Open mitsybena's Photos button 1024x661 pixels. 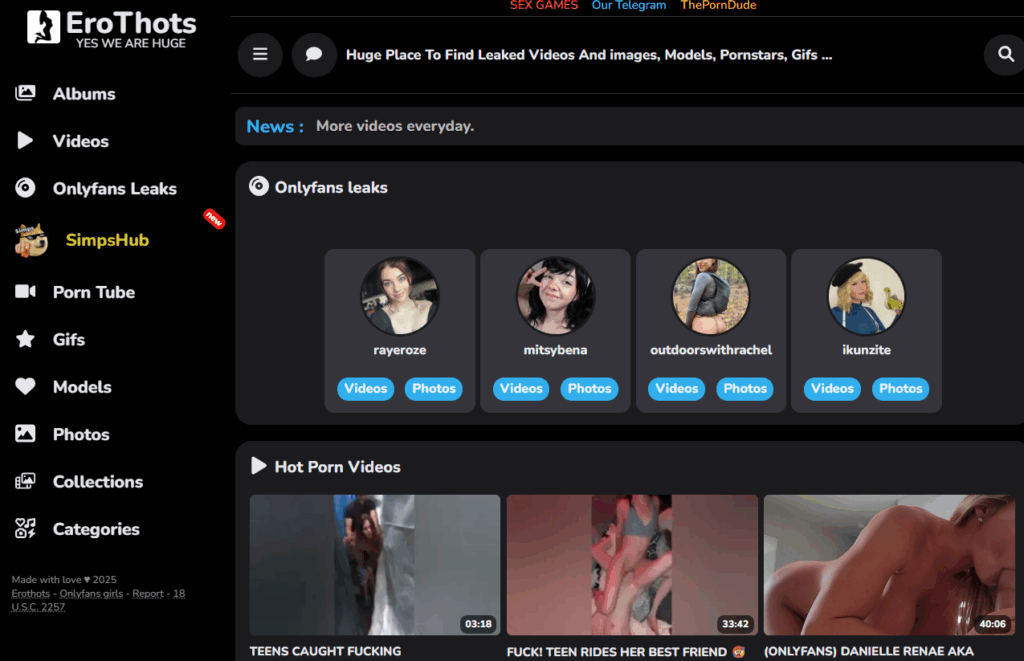pos(589,389)
